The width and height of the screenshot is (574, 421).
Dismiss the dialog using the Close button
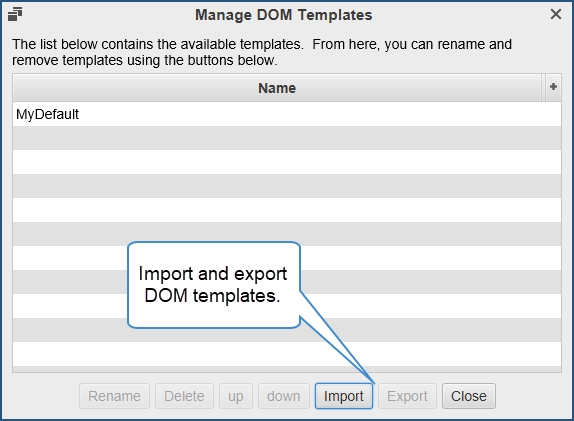pyautogui.click(x=469, y=396)
